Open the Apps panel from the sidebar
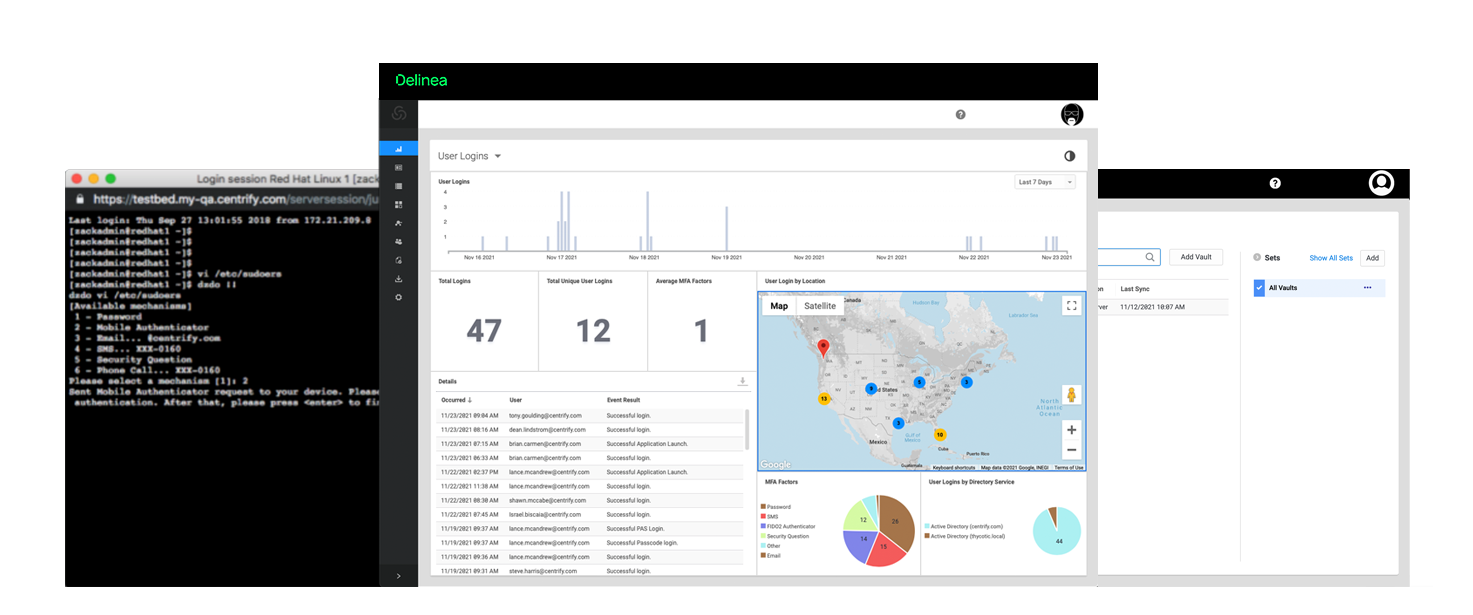Viewport: 1473px width, 615px height. click(398, 167)
